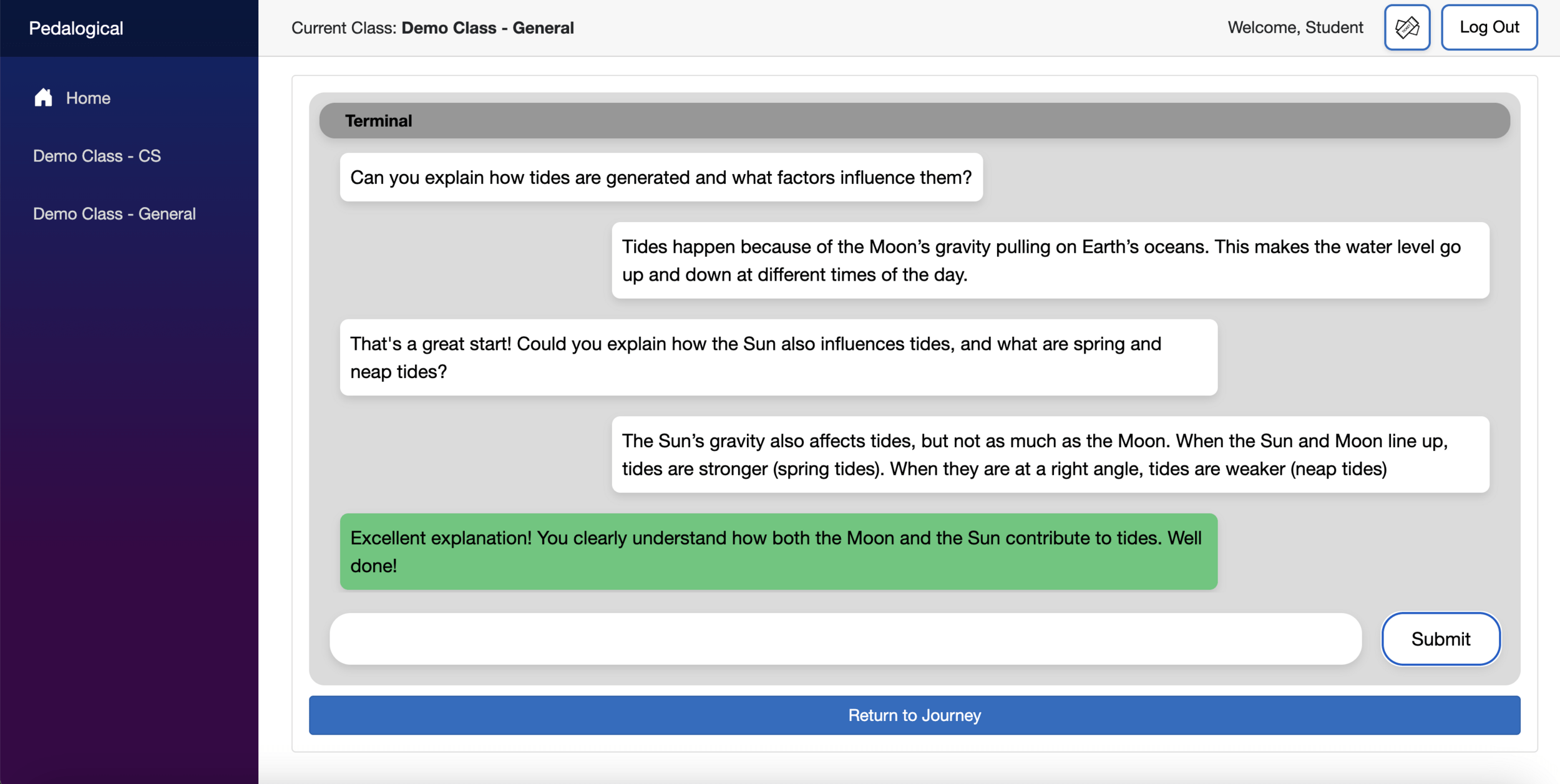This screenshot has height=784, width=1560.
Task: Click the Current Class: label prefix
Action: [344, 28]
